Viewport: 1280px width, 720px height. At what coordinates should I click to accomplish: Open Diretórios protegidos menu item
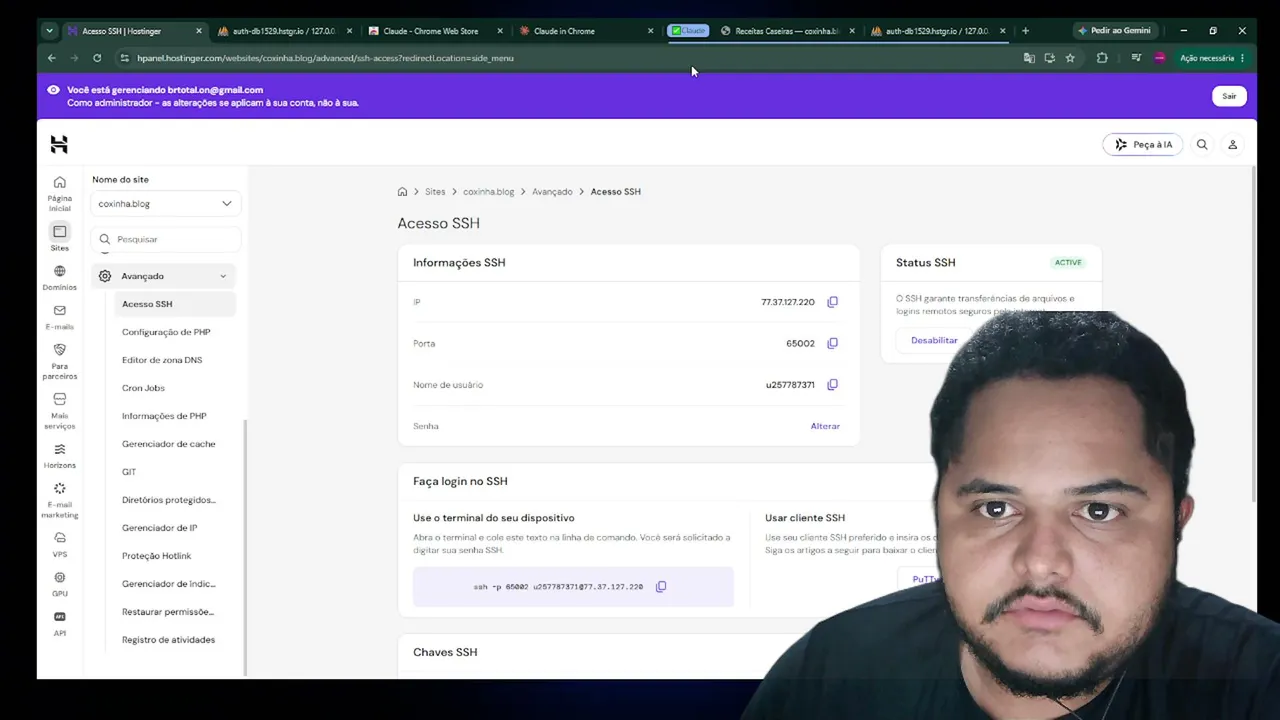[x=169, y=500]
